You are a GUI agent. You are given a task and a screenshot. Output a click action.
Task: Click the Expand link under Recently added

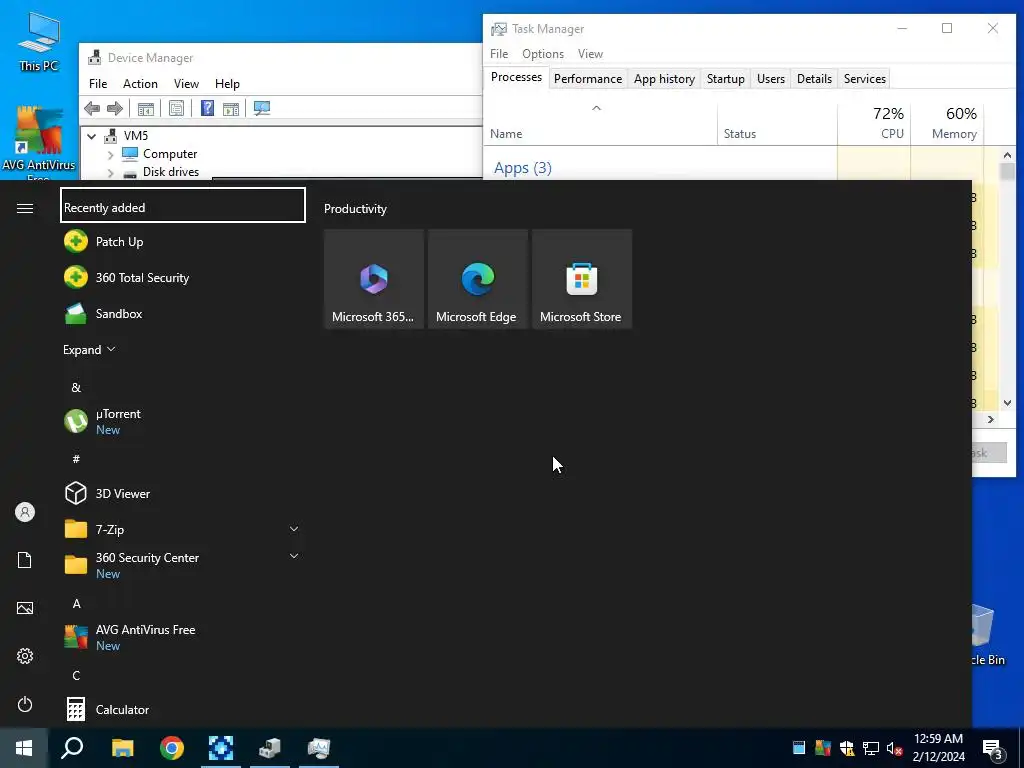pos(89,349)
